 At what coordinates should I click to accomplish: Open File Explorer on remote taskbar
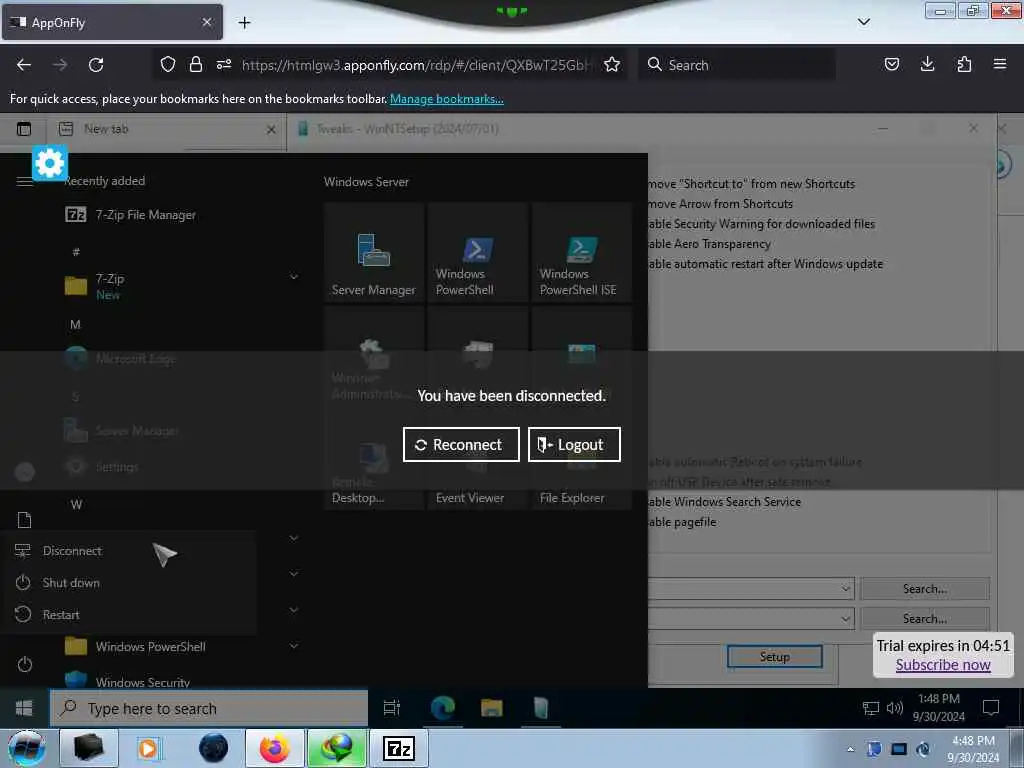click(x=492, y=708)
